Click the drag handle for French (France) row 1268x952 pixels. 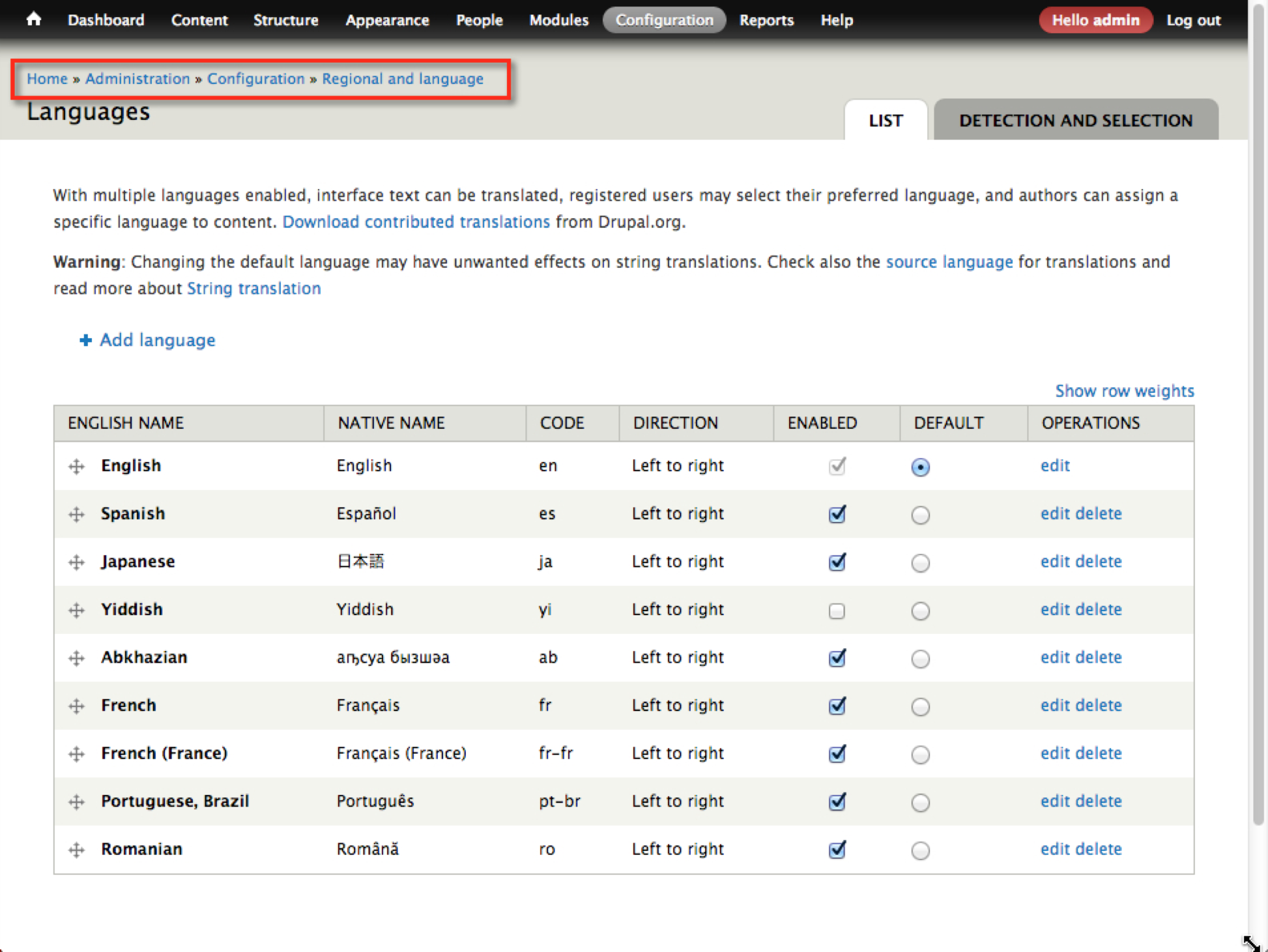pyautogui.click(x=76, y=754)
